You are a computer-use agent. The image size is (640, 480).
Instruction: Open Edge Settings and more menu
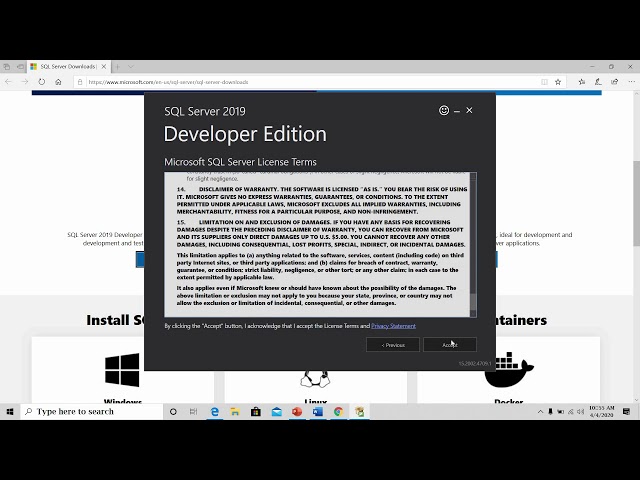click(631, 82)
